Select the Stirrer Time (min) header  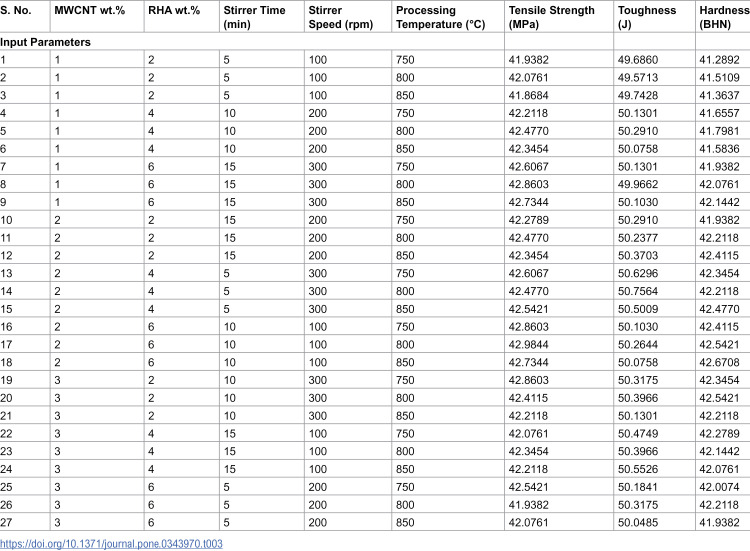(x=254, y=17)
